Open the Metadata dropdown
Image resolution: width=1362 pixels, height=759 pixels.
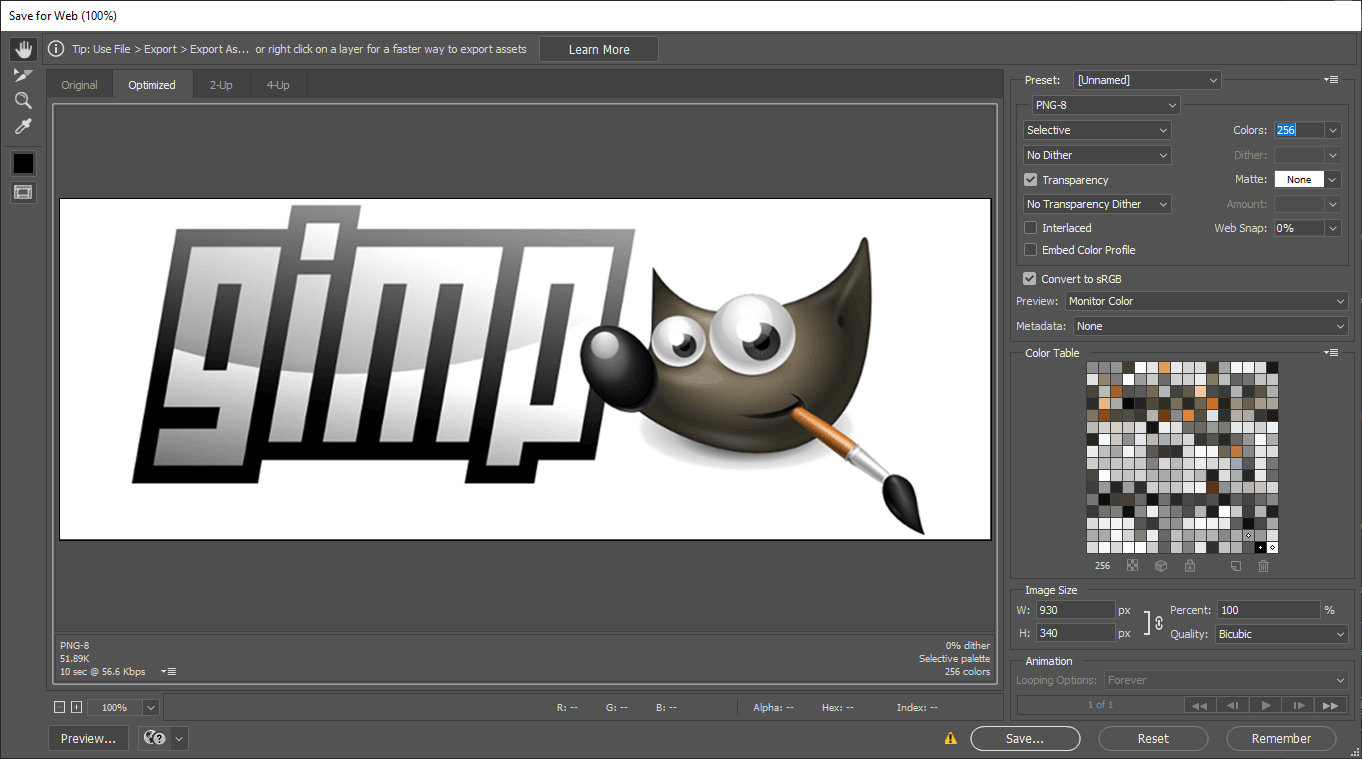(1210, 326)
